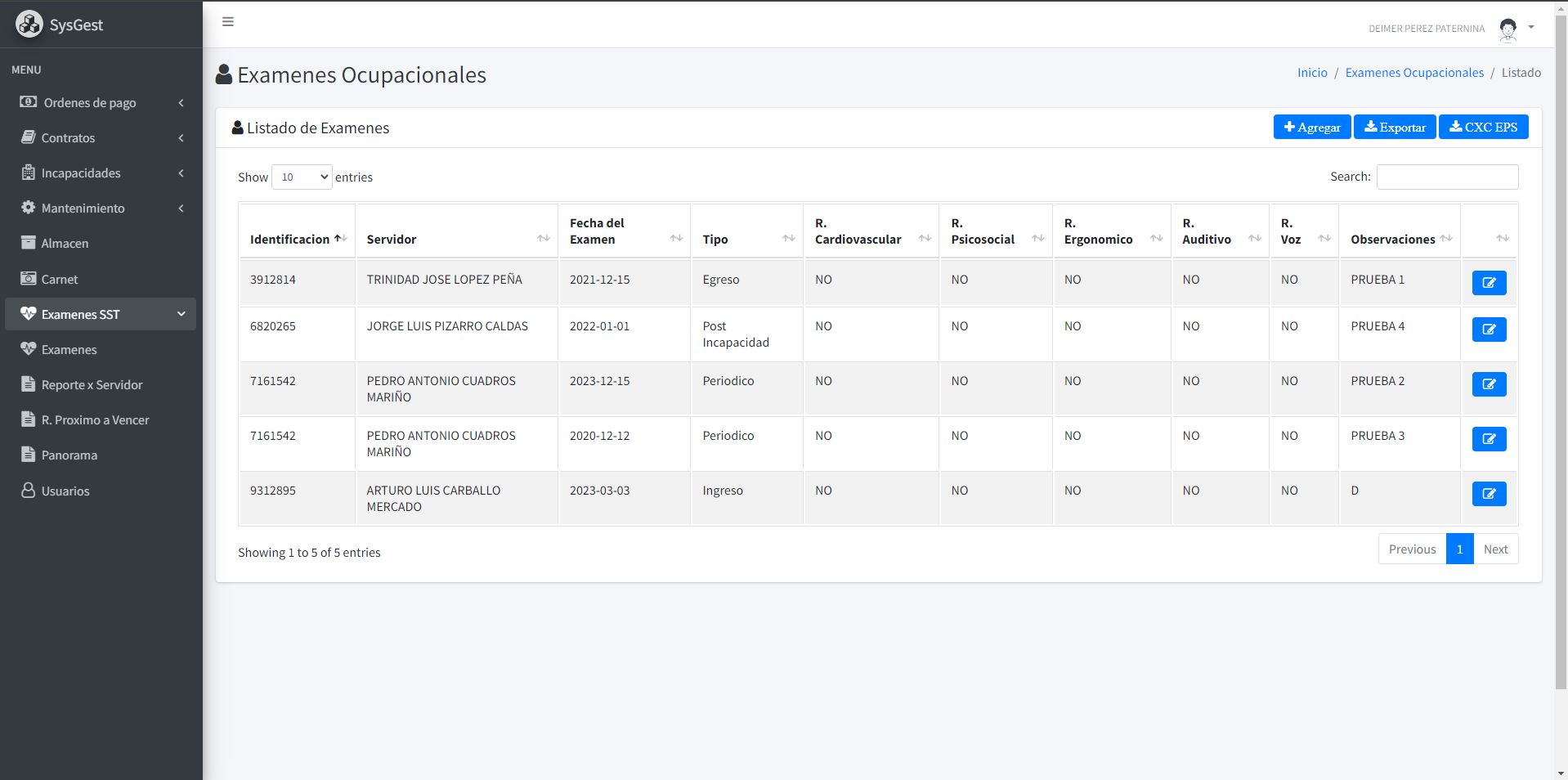Click the Agregar button
Screen dimensions: 1568x780
pos(1311,128)
